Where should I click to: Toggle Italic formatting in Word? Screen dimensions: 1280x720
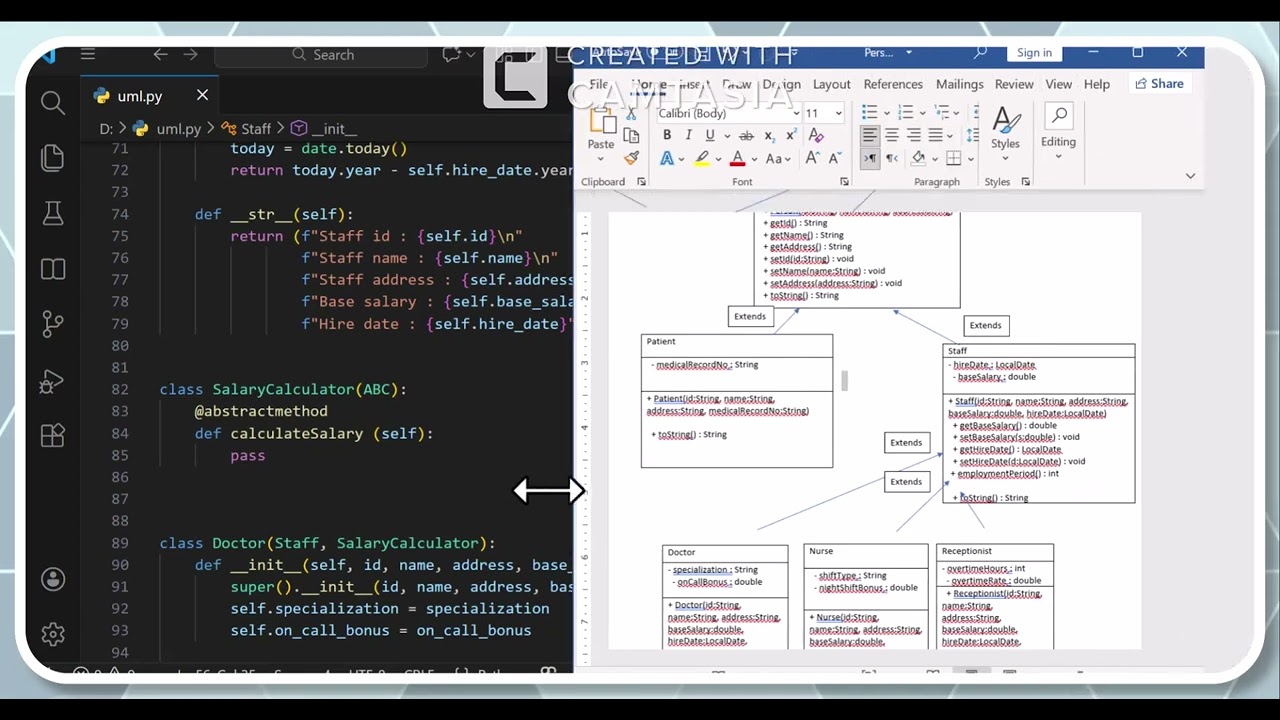688,136
